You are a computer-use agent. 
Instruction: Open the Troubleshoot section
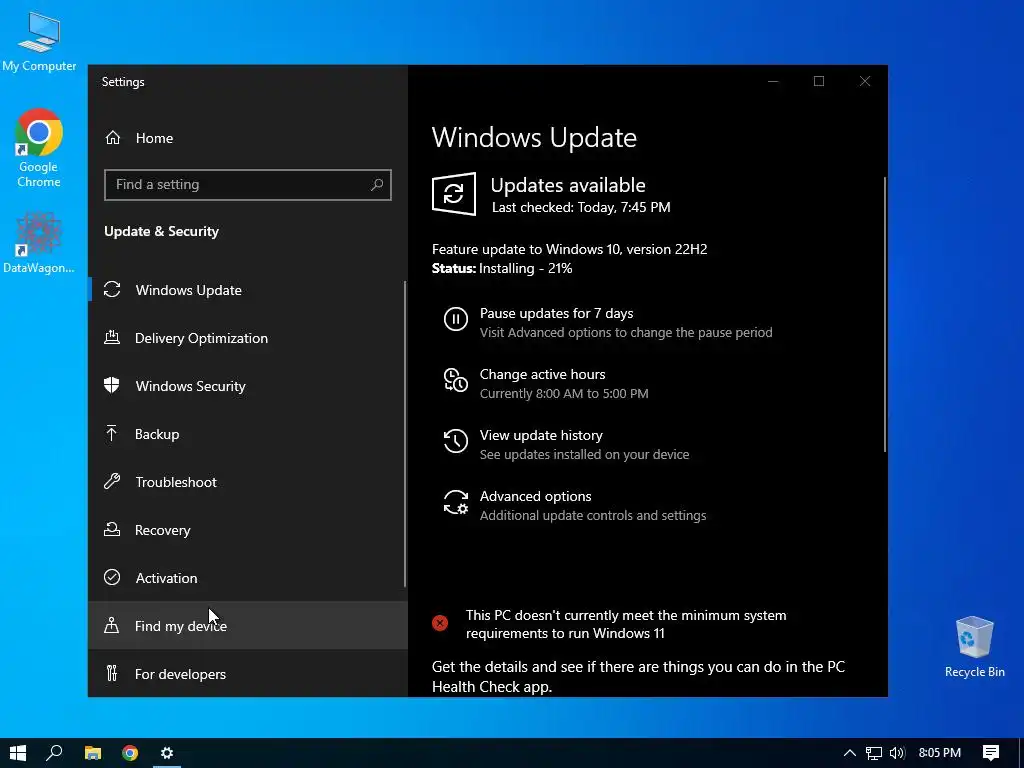[x=248, y=482]
